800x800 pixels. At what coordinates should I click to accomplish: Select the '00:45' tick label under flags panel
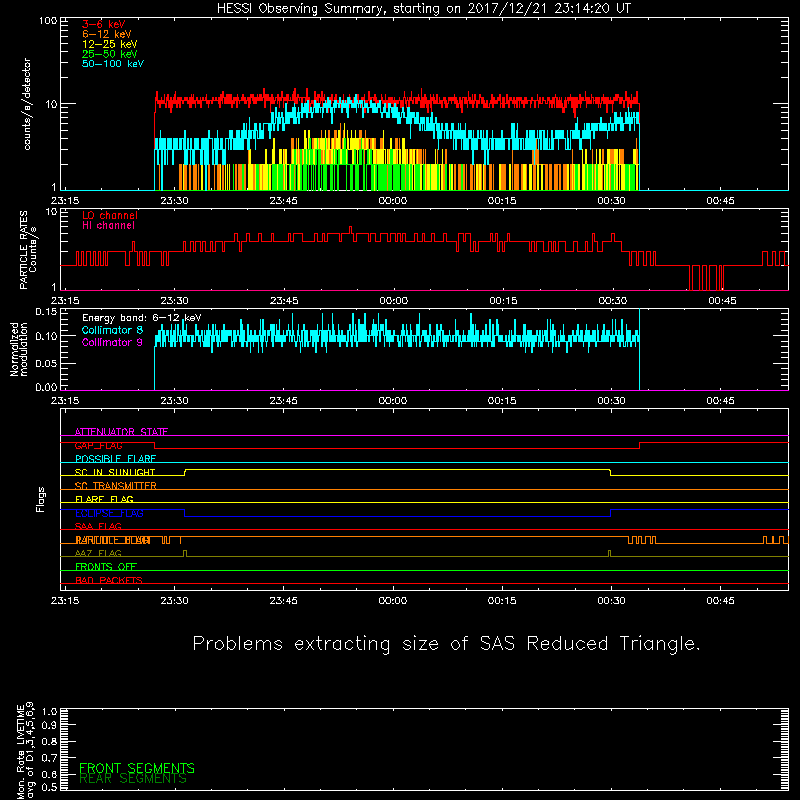coord(720,601)
